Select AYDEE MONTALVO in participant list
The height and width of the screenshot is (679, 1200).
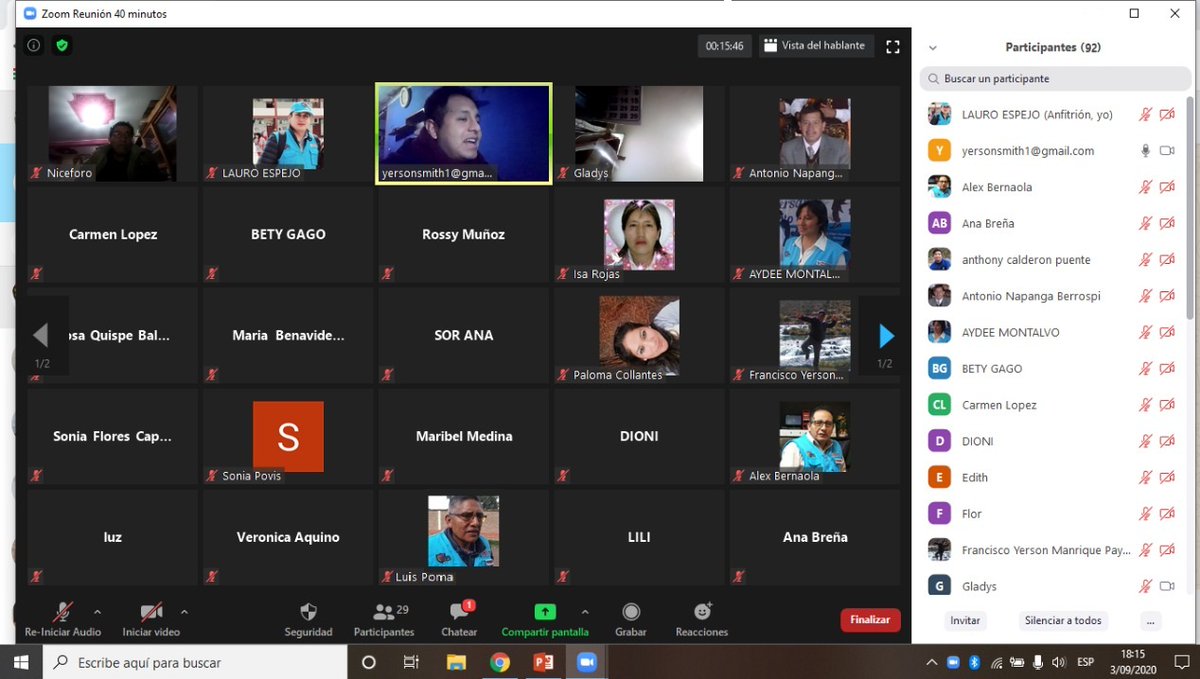point(1052,332)
